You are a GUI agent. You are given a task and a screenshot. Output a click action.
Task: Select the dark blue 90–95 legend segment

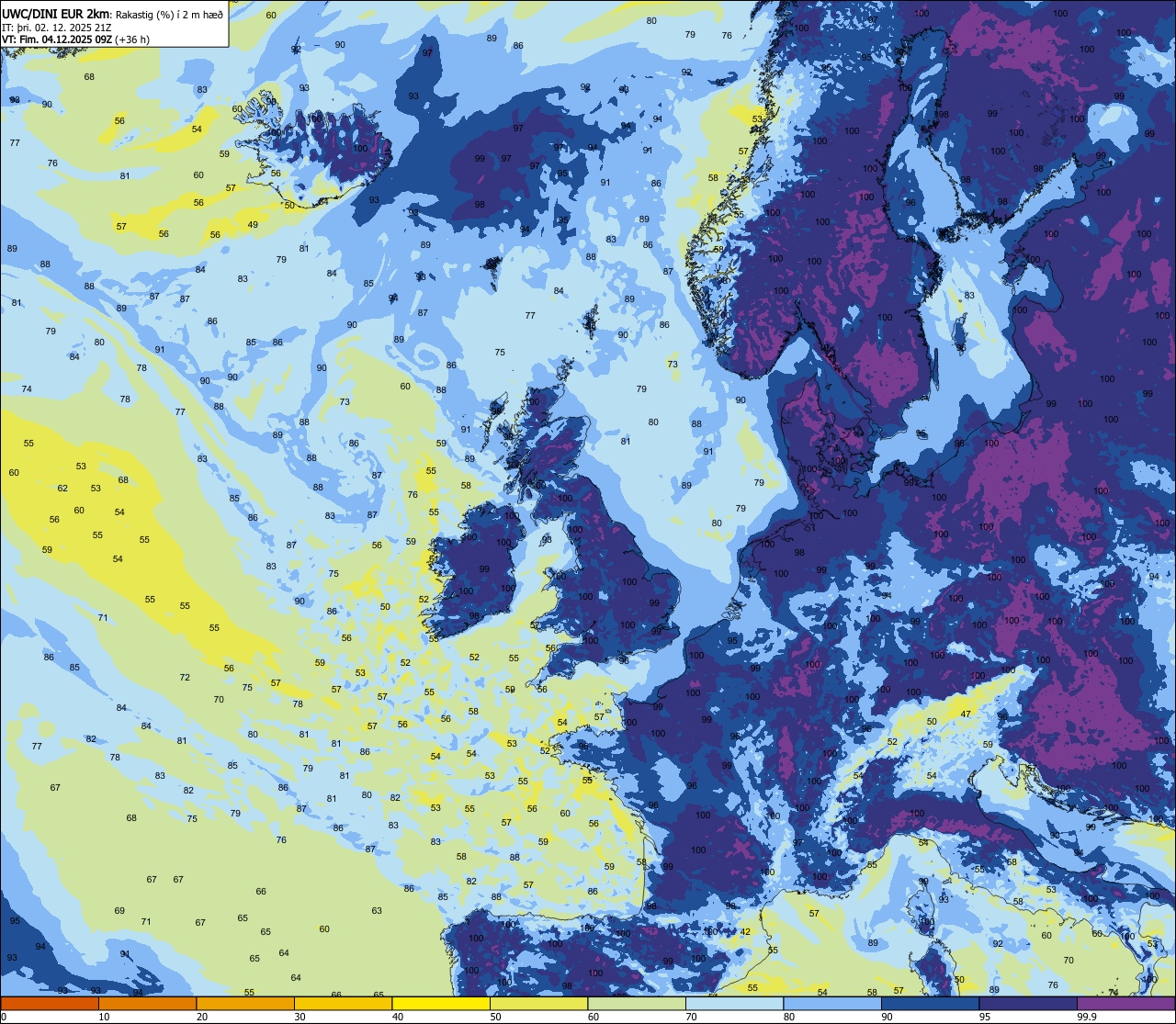pos(930,1003)
